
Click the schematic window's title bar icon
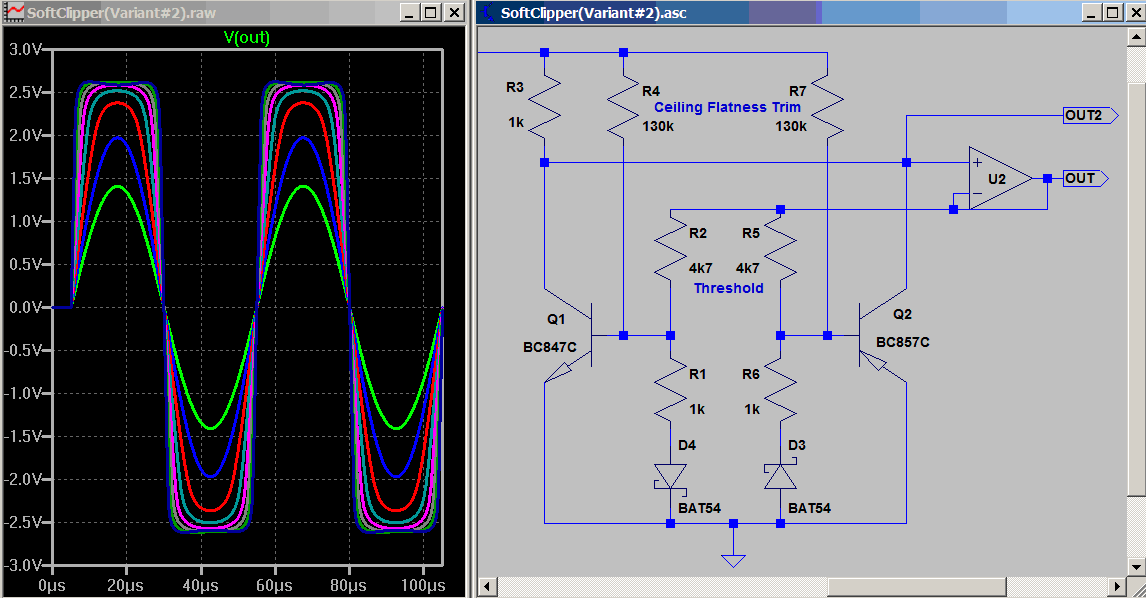coord(487,12)
